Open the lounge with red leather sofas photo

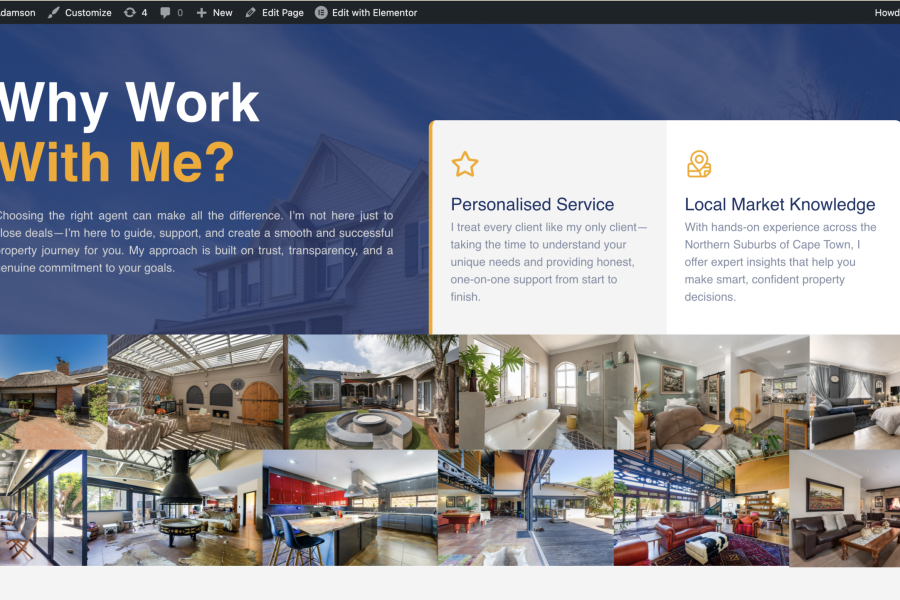700,508
